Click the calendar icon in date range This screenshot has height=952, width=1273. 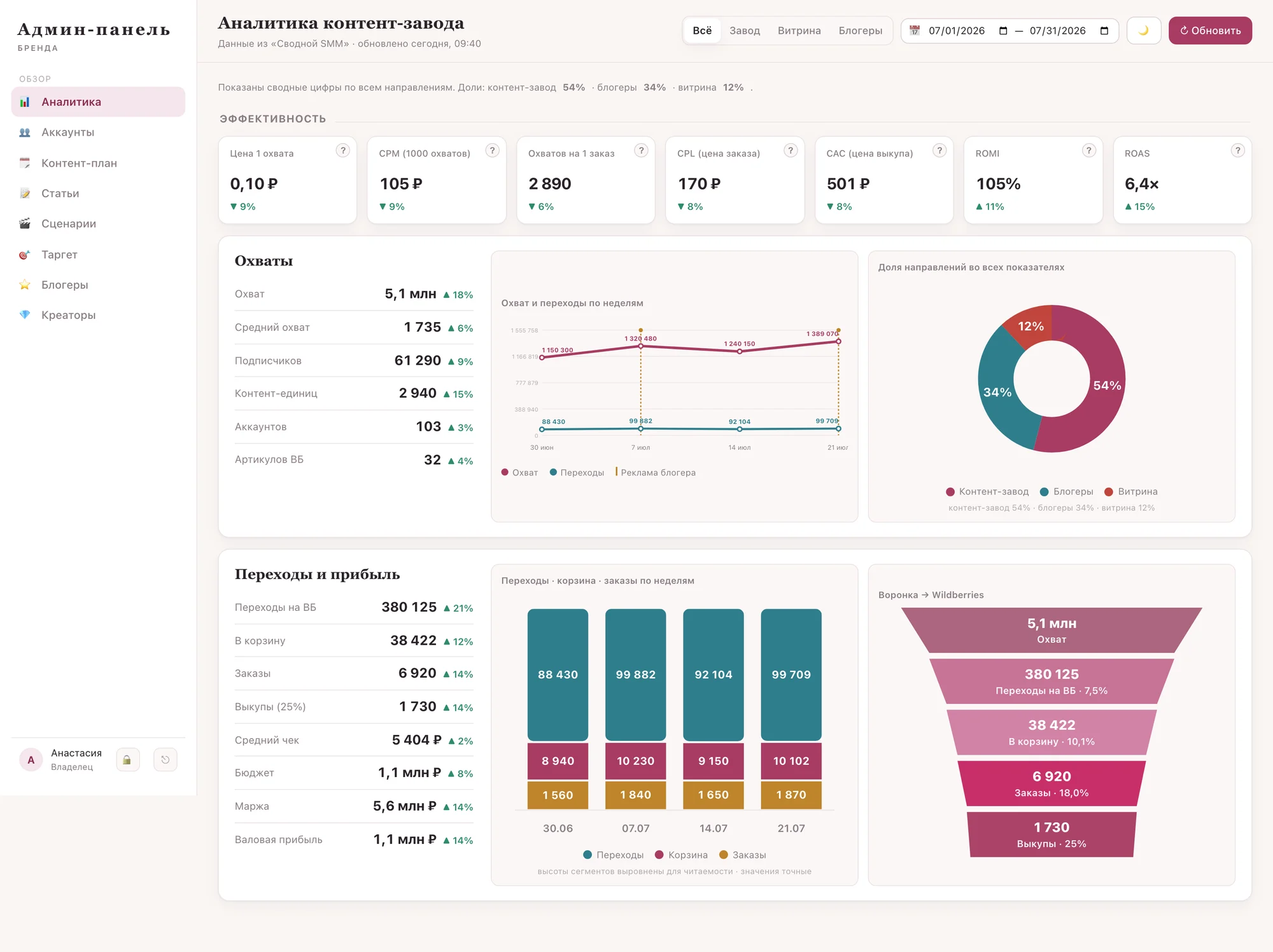click(x=915, y=31)
